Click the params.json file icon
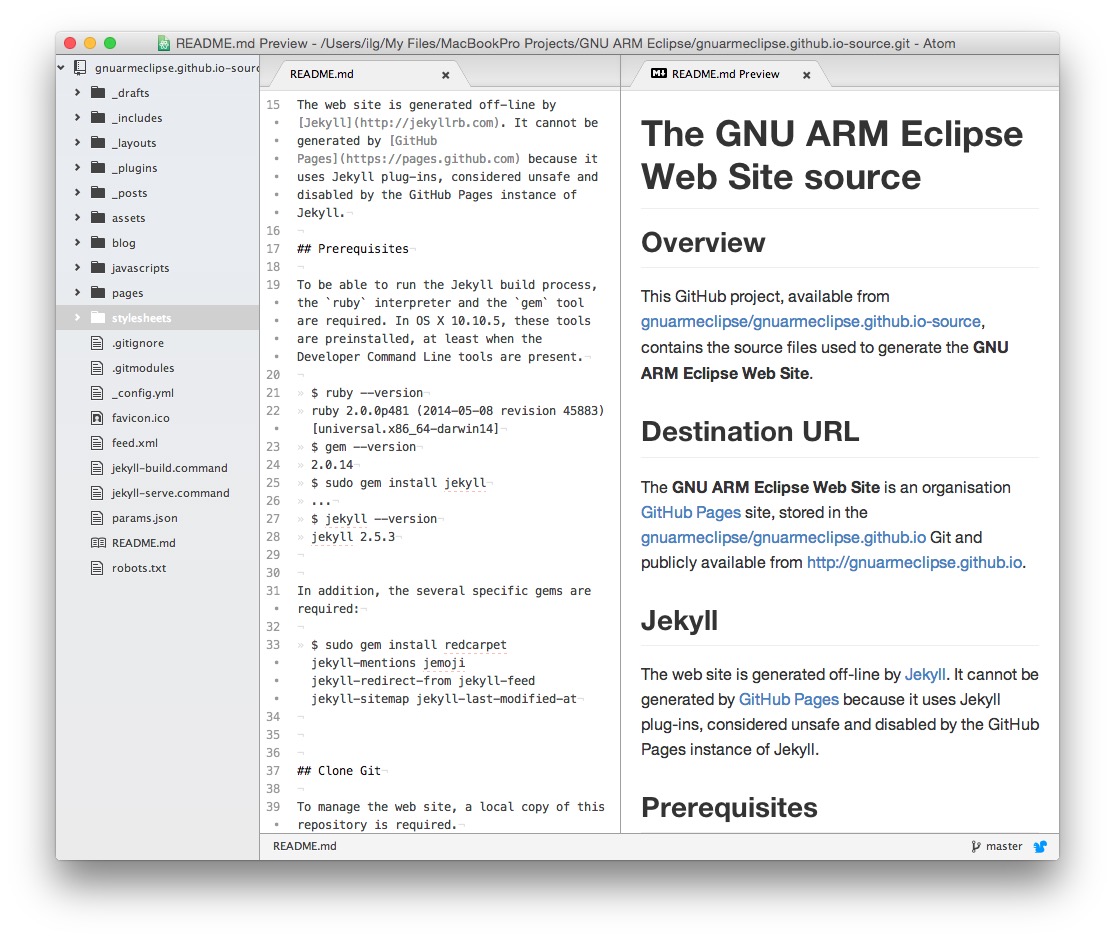Screen dimensions: 1115x940 coord(97,518)
